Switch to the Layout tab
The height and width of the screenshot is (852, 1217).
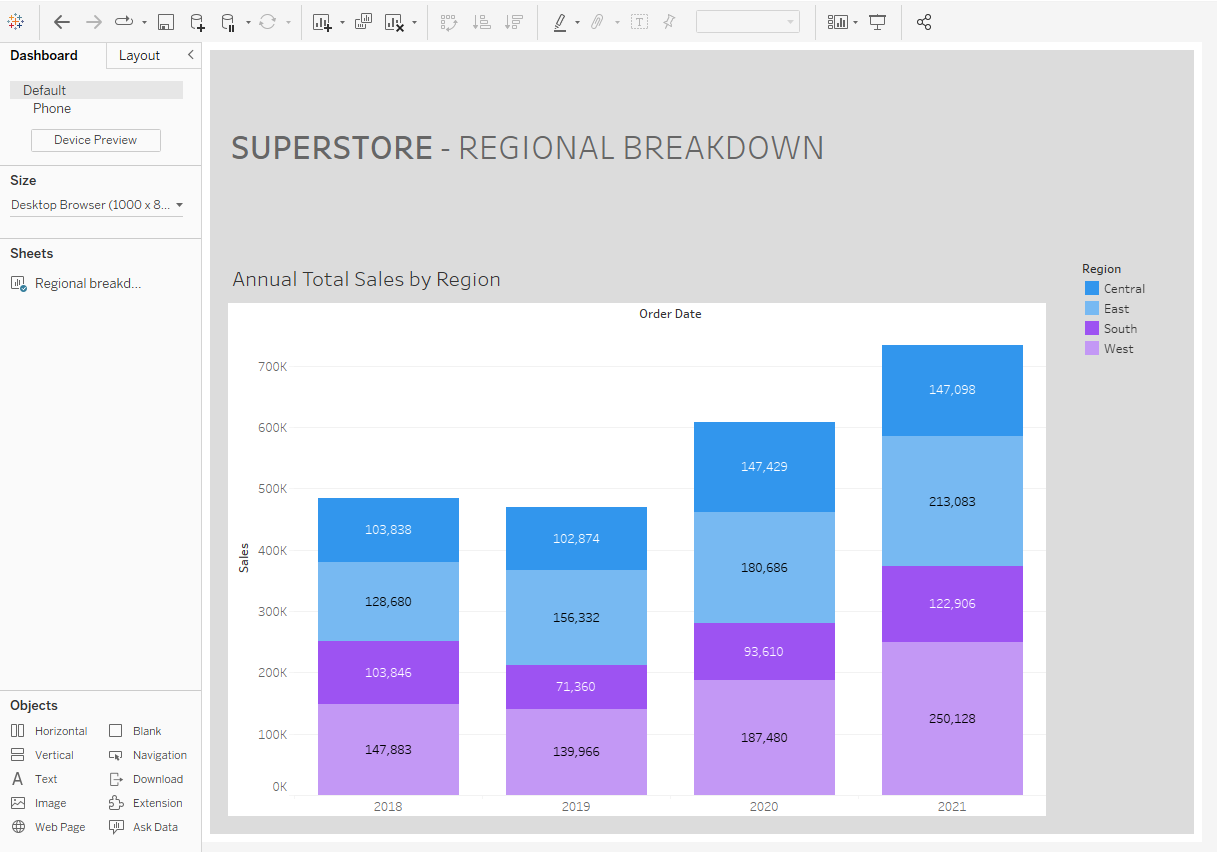139,56
